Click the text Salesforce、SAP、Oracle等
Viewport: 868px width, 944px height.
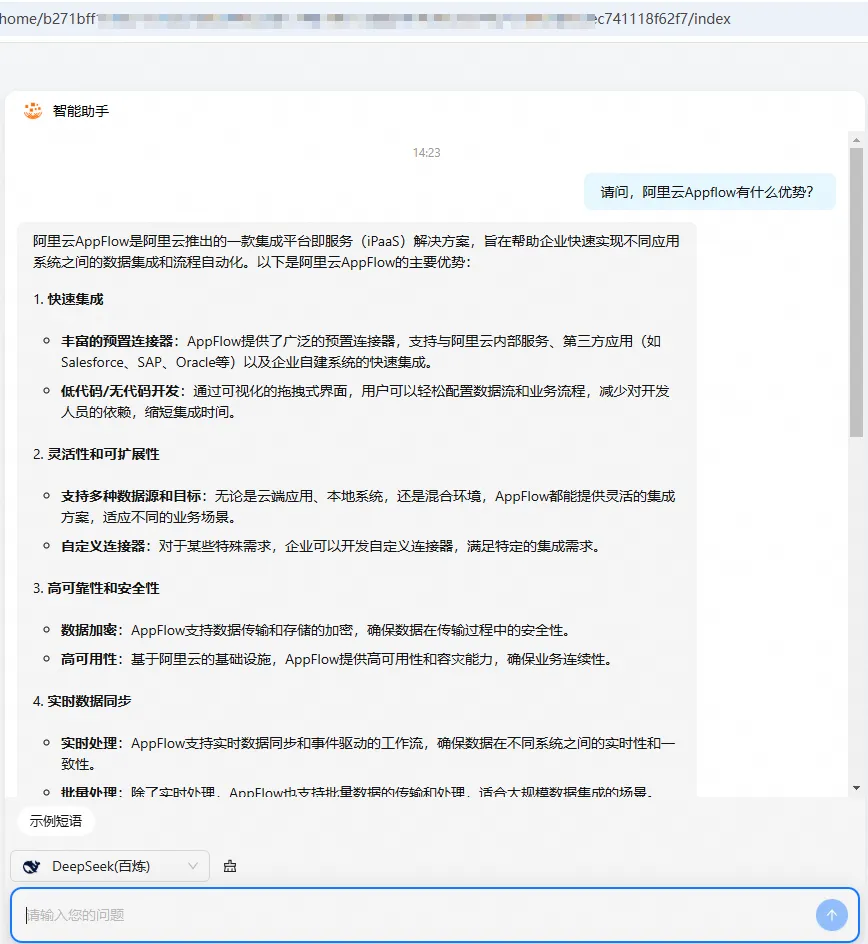tap(144, 362)
